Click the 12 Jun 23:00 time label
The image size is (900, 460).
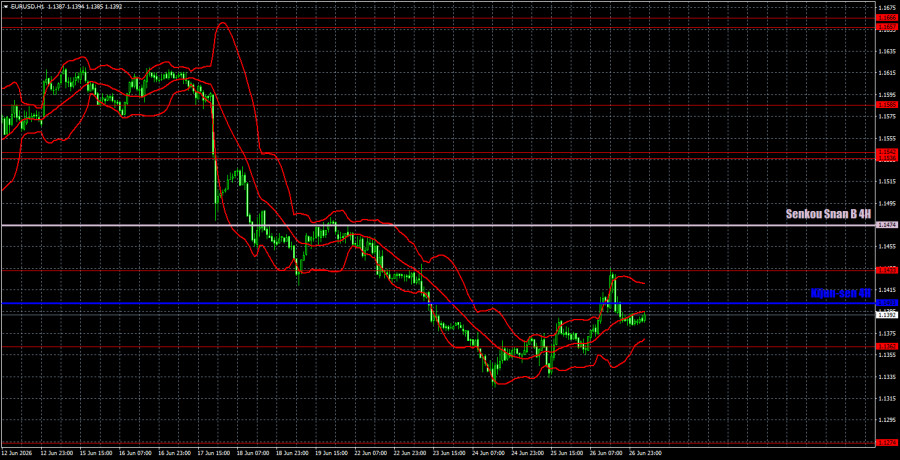pyautogui.click(x=56, y=453)
